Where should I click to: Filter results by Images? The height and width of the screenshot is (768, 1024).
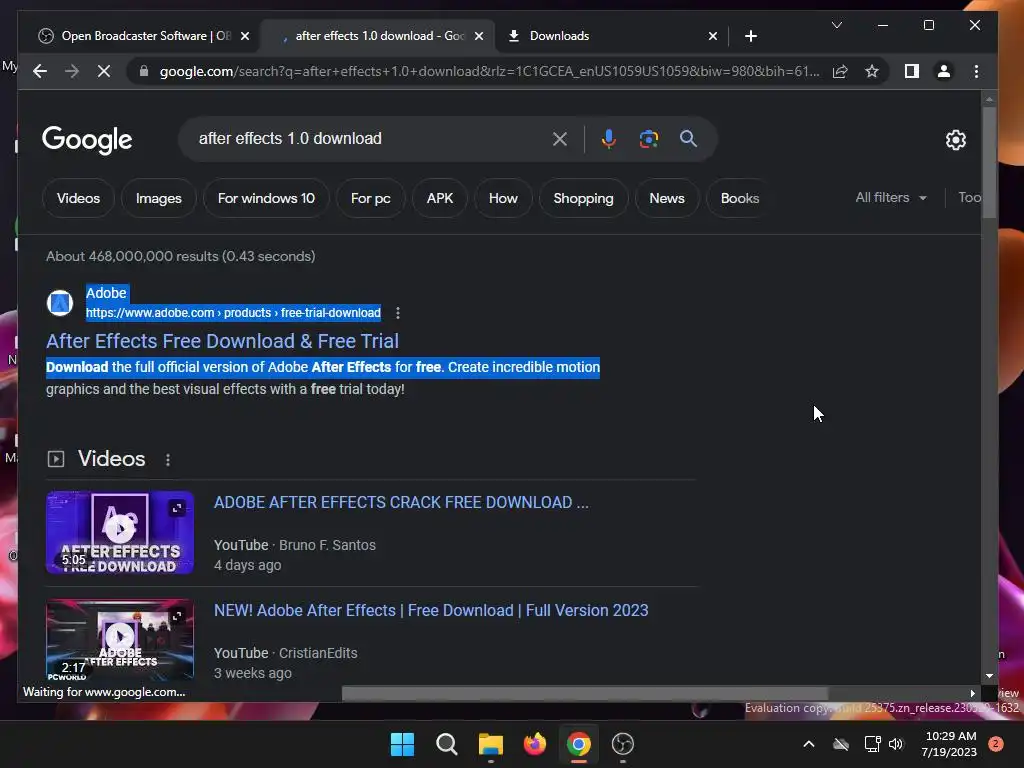[x=159, y=198]
